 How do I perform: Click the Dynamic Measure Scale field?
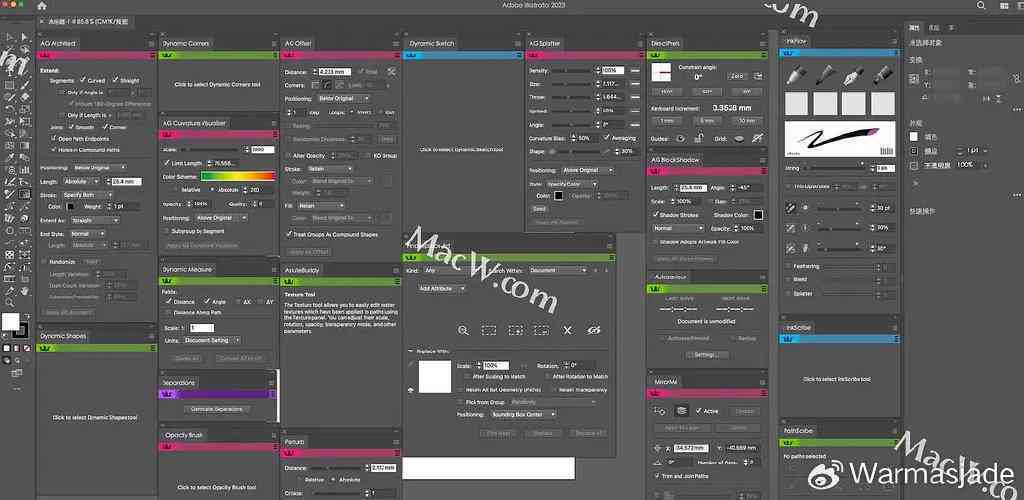pyautogui.click(x=201, y=328)
